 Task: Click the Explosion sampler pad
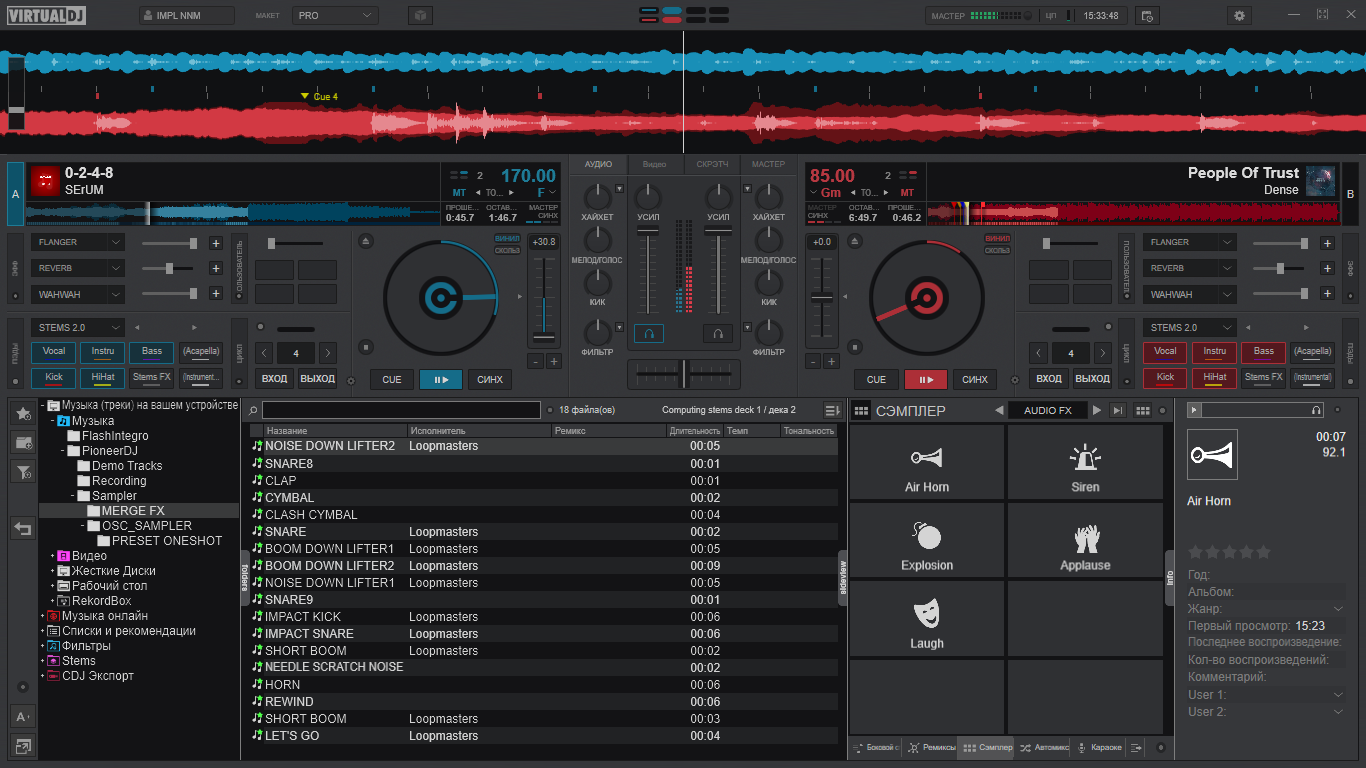926,540
